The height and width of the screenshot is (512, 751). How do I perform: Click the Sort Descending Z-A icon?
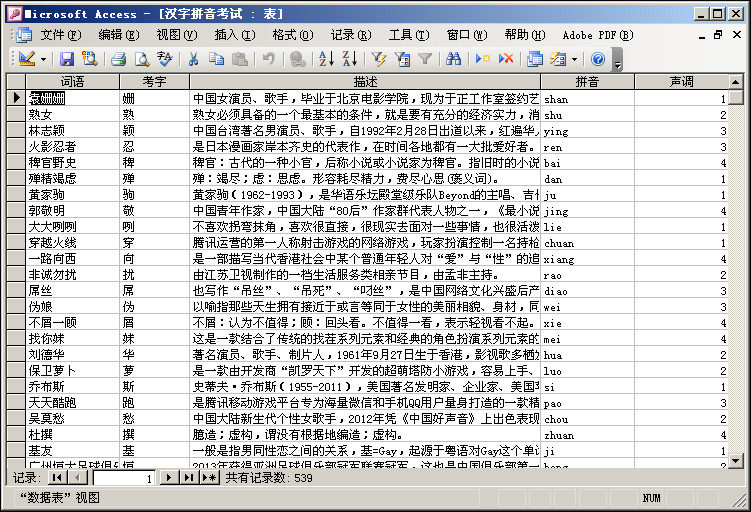point(350,59)
